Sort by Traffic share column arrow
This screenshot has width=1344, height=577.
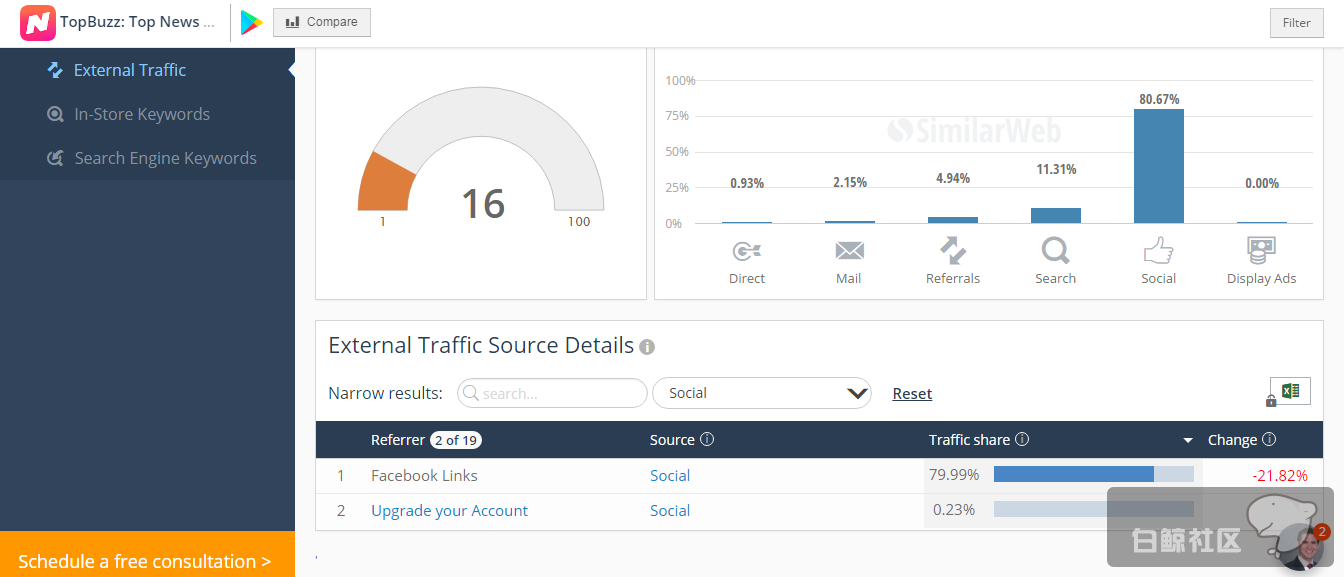tap(1188, 440)
